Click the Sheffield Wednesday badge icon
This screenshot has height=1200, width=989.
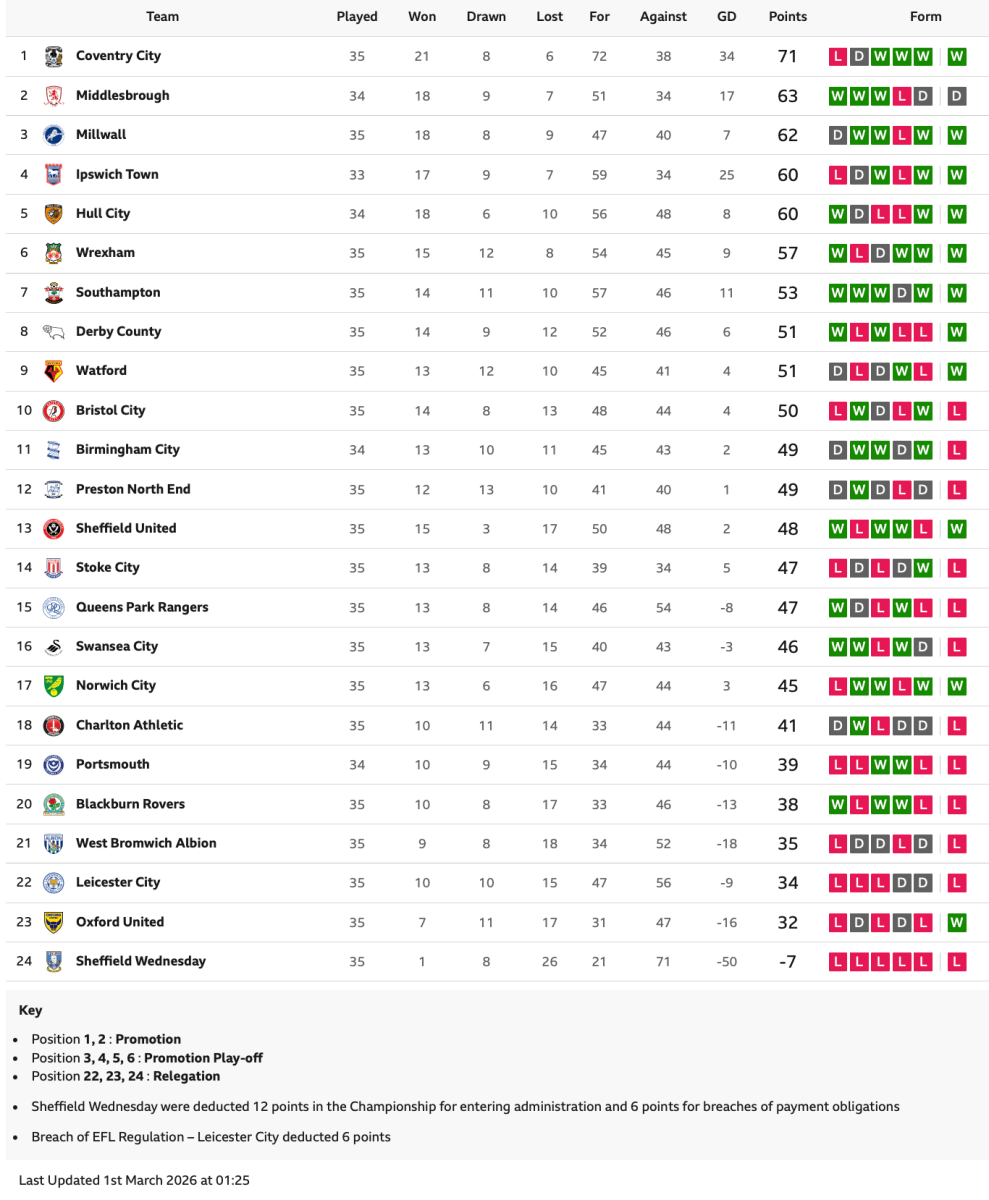click(54, 962)
